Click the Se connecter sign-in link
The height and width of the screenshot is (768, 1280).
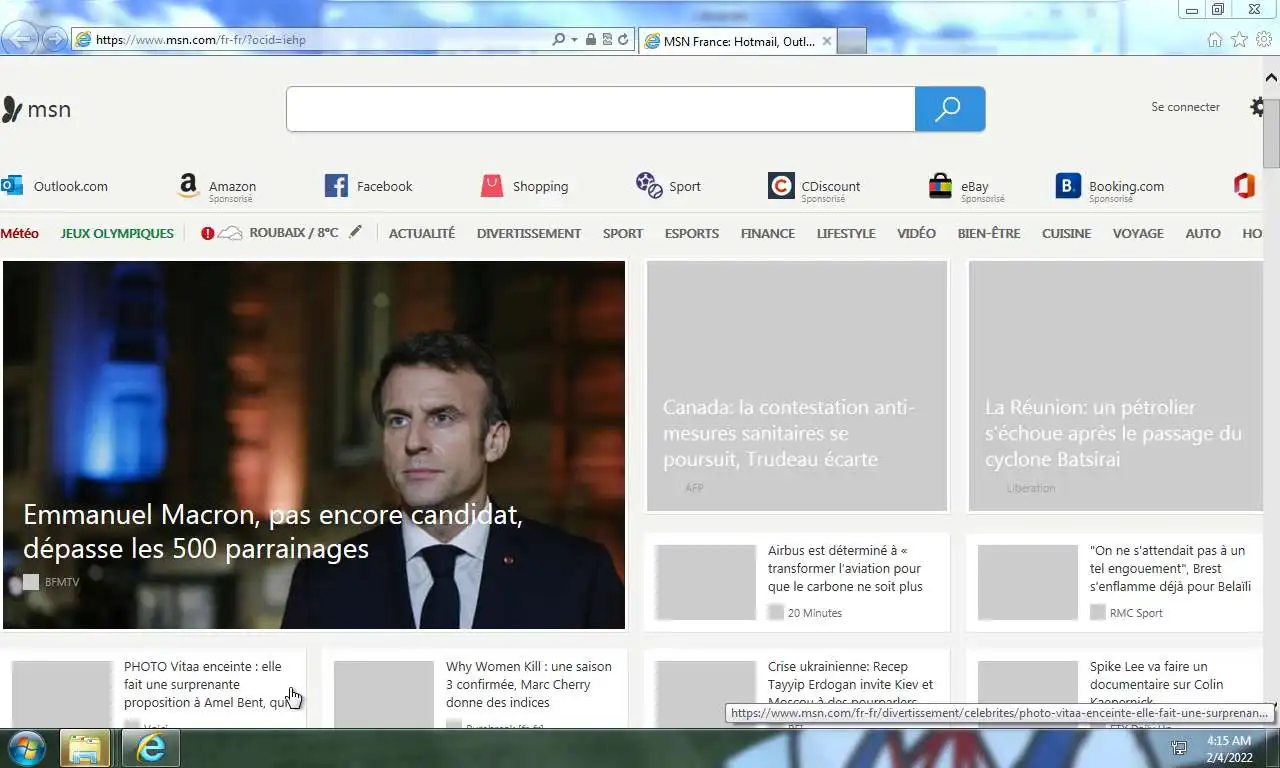click(x=1185, y=107)
